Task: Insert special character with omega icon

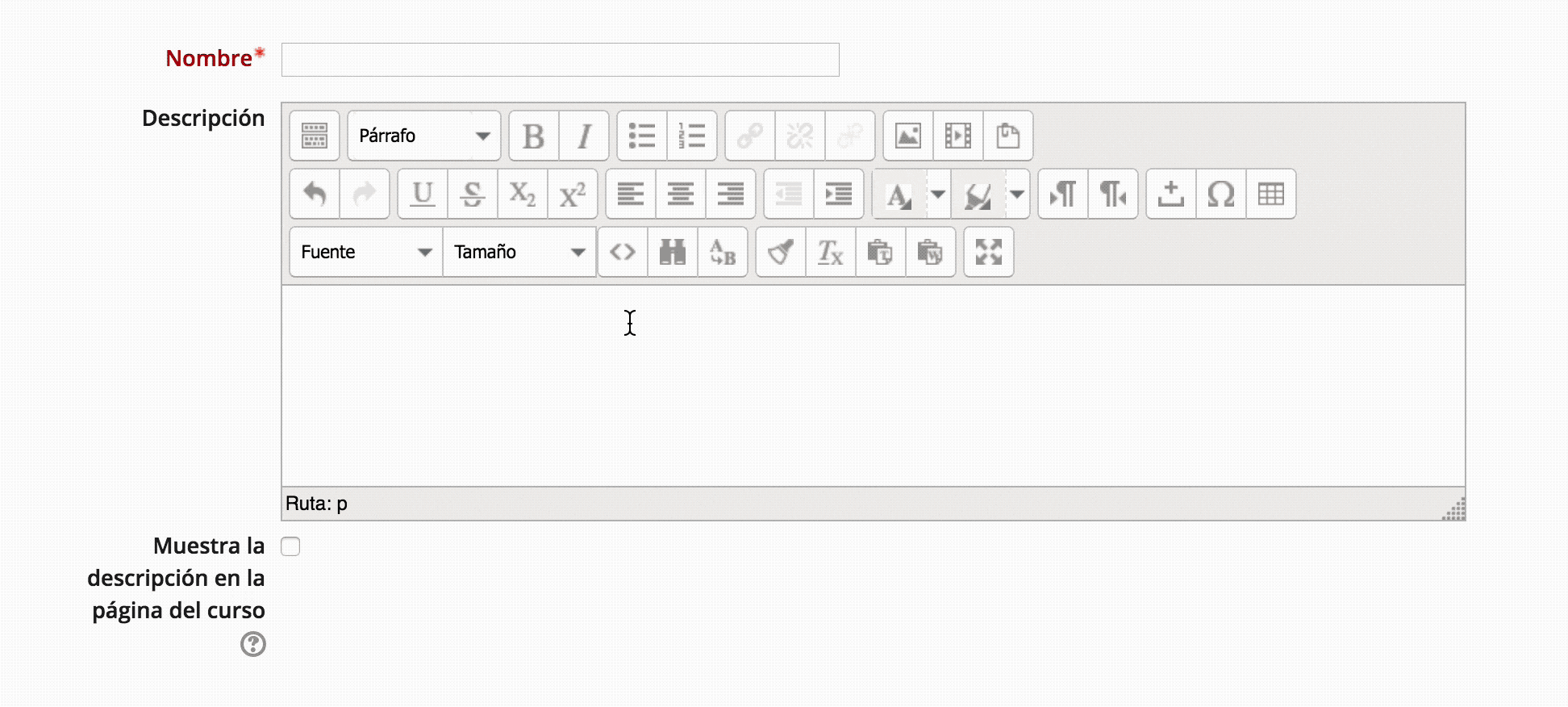Action: (1220, 195)
